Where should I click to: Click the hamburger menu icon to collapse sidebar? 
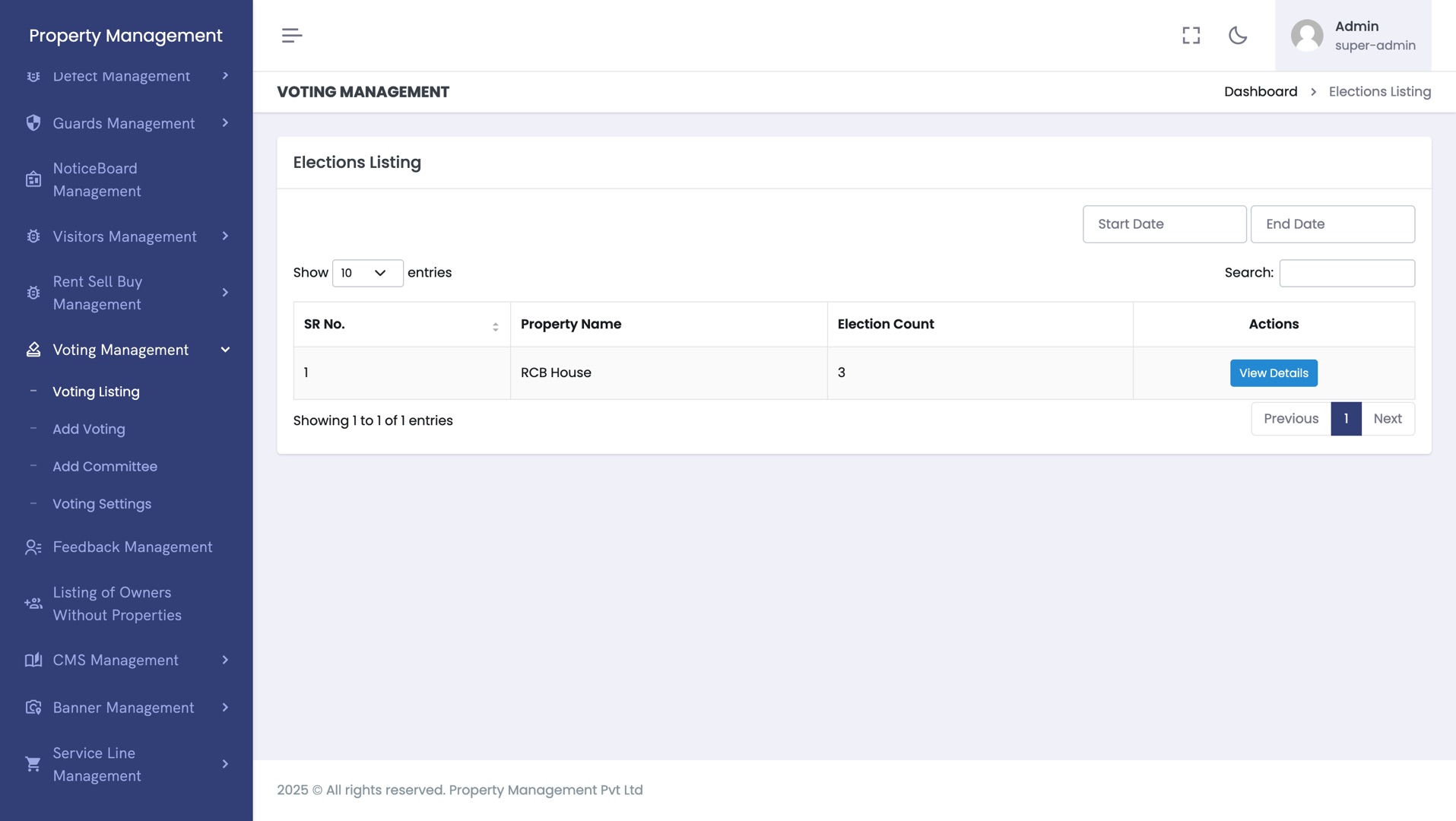(x=292, y=36)
